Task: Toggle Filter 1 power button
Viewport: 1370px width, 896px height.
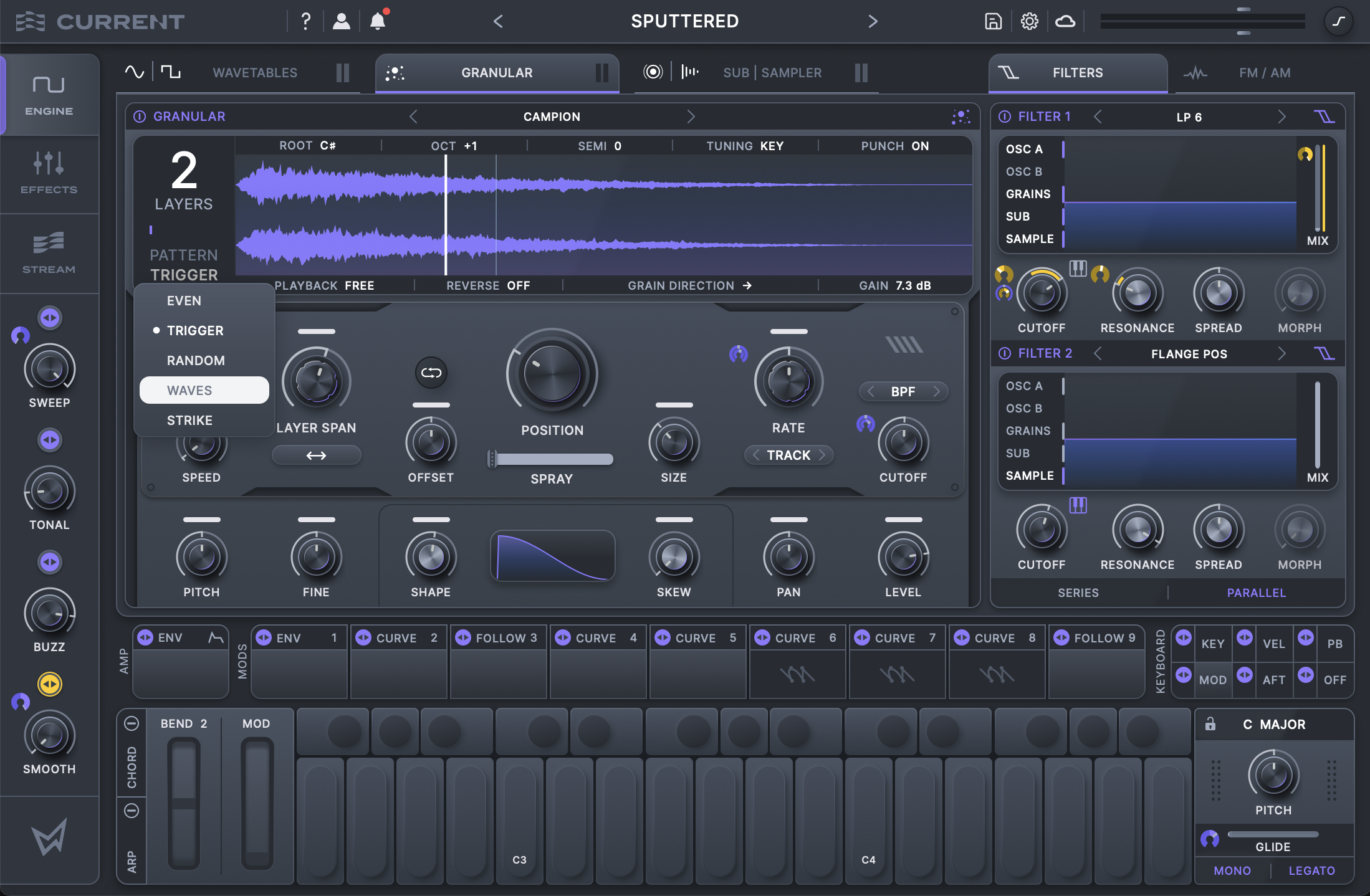Action: coord(1005,117)
